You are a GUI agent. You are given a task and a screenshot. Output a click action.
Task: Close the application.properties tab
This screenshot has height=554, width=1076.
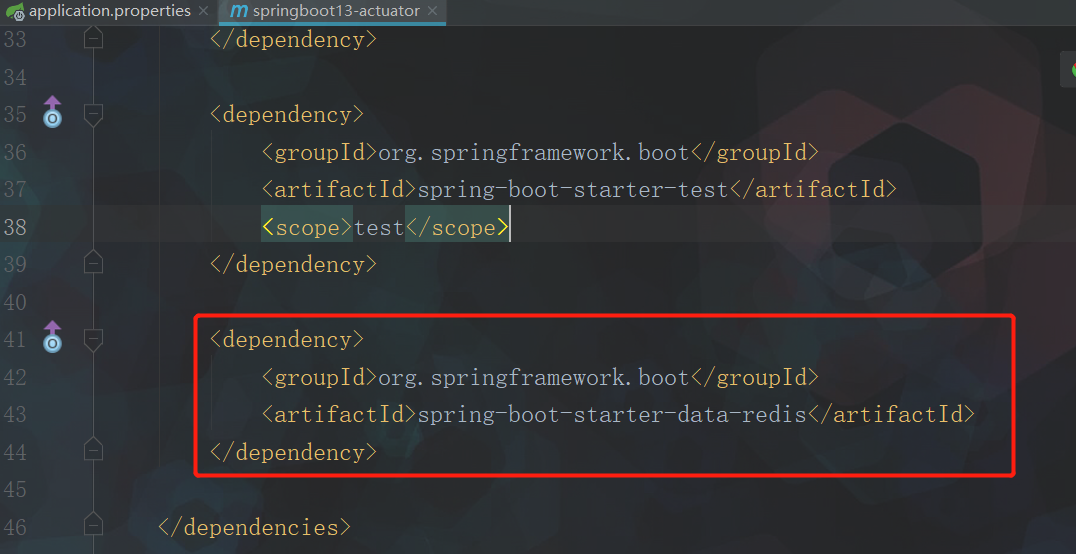coord(203,12)
